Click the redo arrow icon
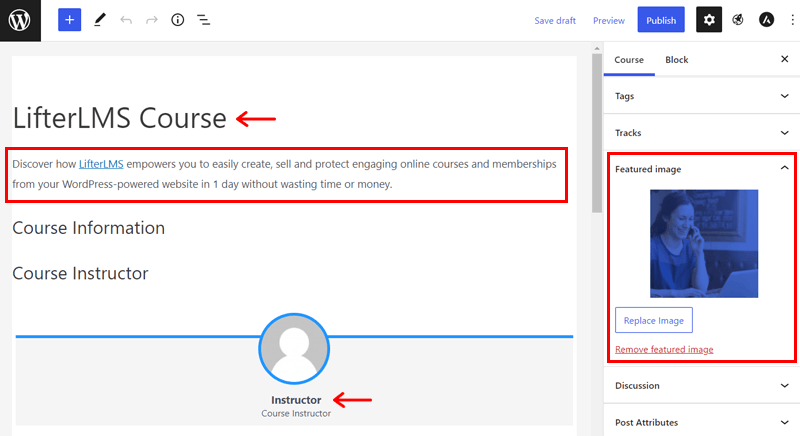Image resolution: width=800 pixels, height=436 pixels. tap(152, 20)
